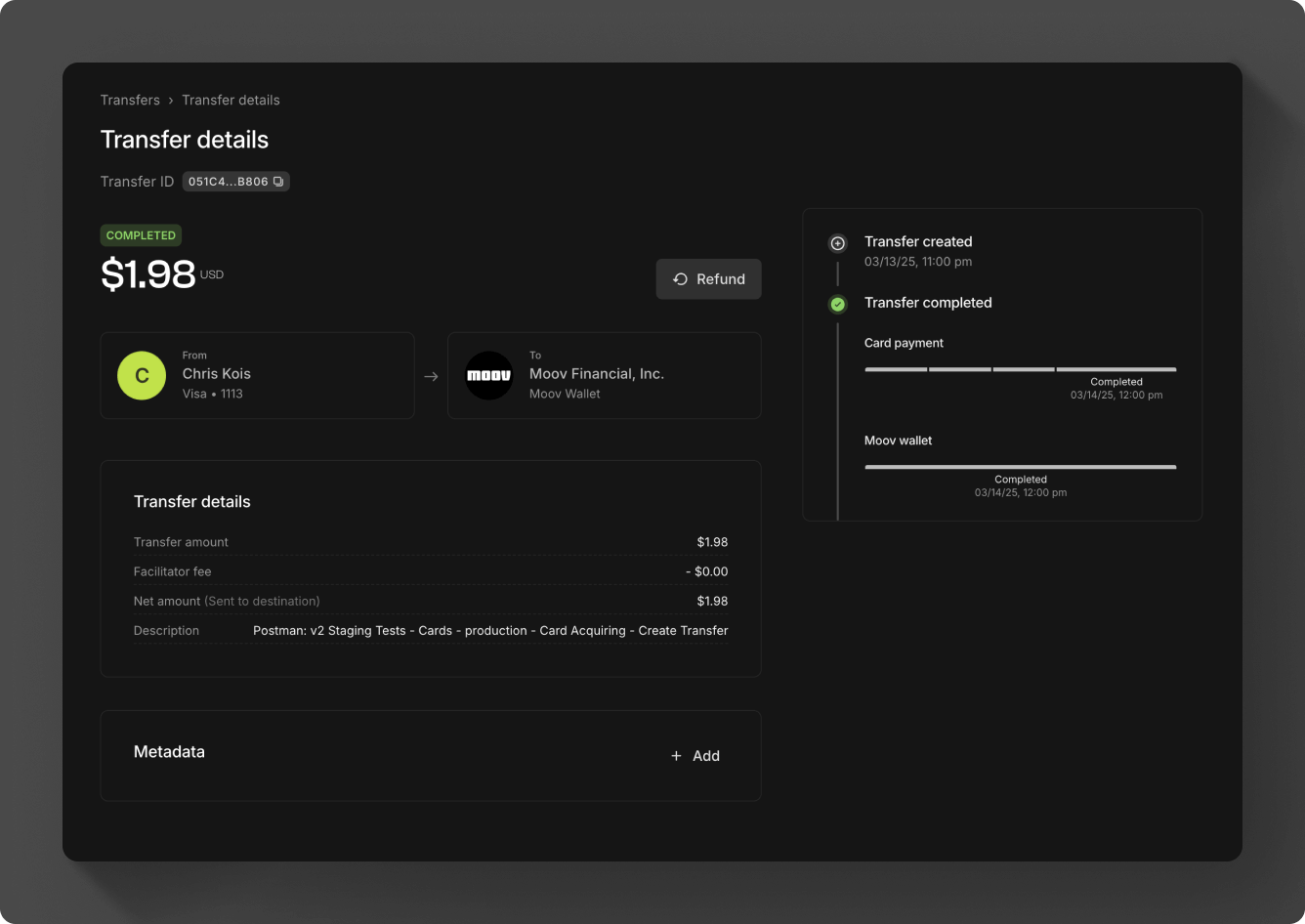Click the Moov wallet progress bar
The height and width of the screenshot is (924, 1305).
coord(1021,467)
